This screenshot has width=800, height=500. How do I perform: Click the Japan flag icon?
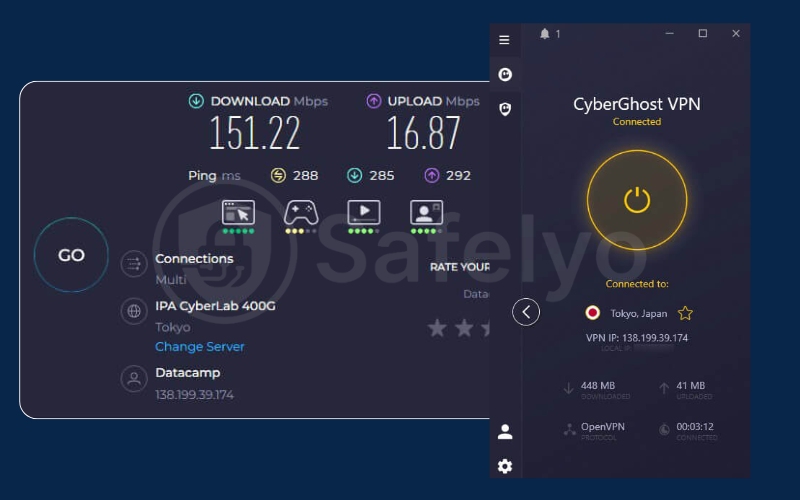[592, 313]
